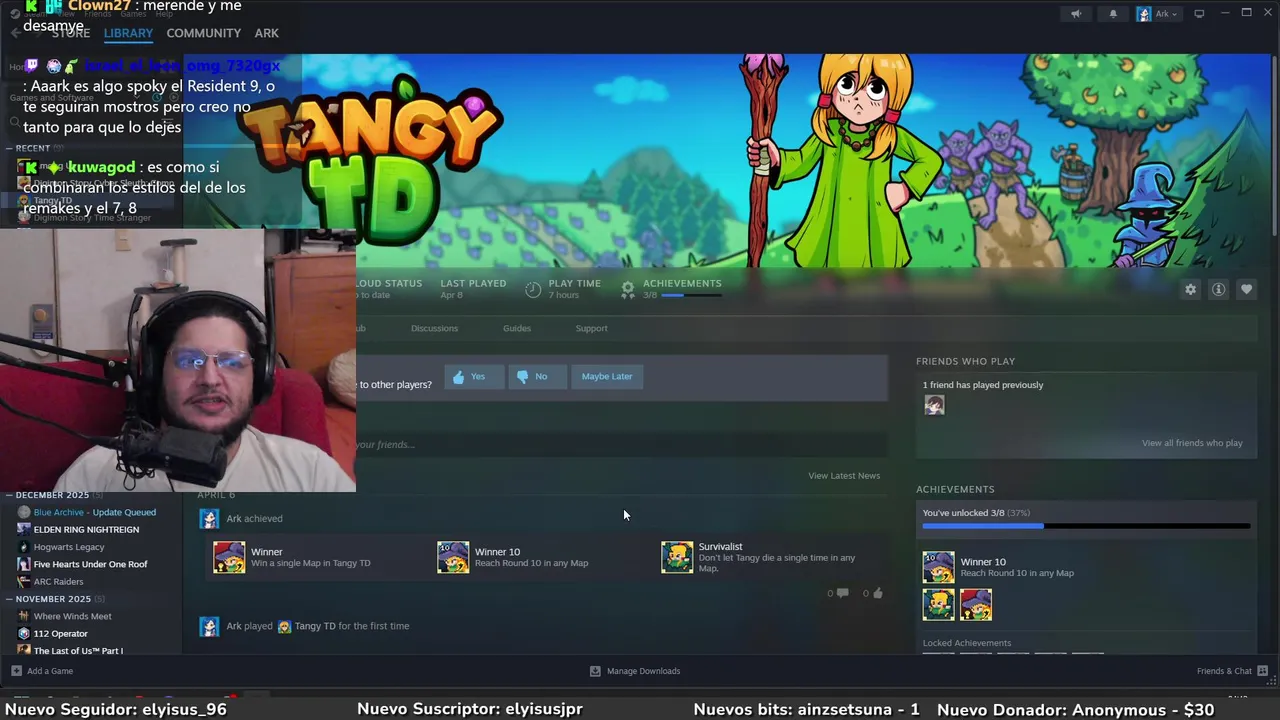Click the Maybe Later button

click(607, 377)
